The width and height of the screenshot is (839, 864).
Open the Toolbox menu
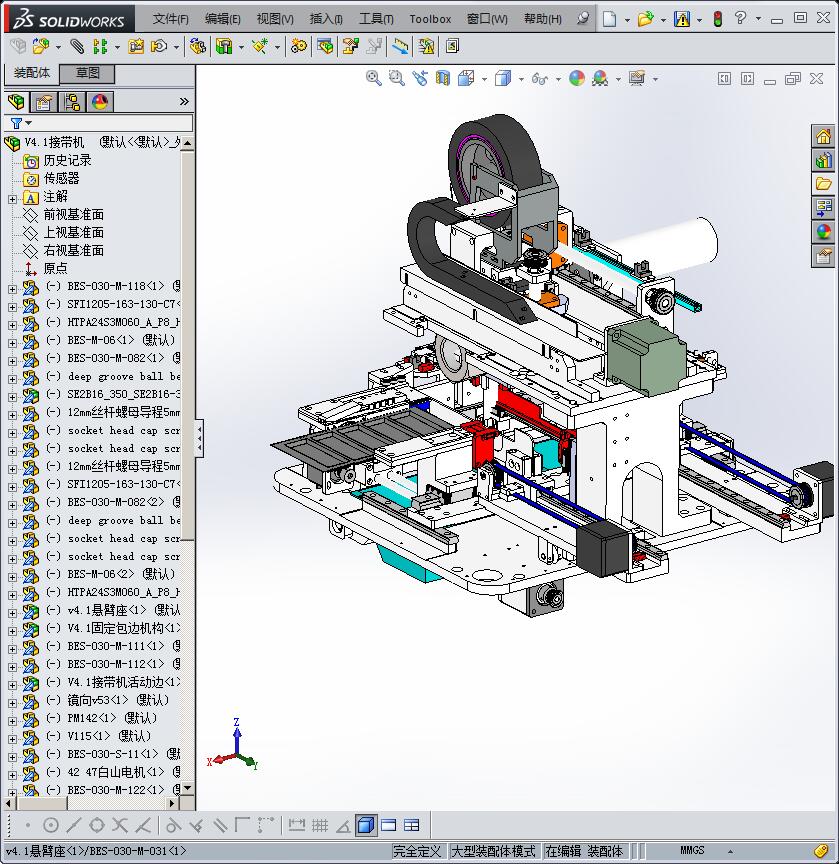[430, 19]
